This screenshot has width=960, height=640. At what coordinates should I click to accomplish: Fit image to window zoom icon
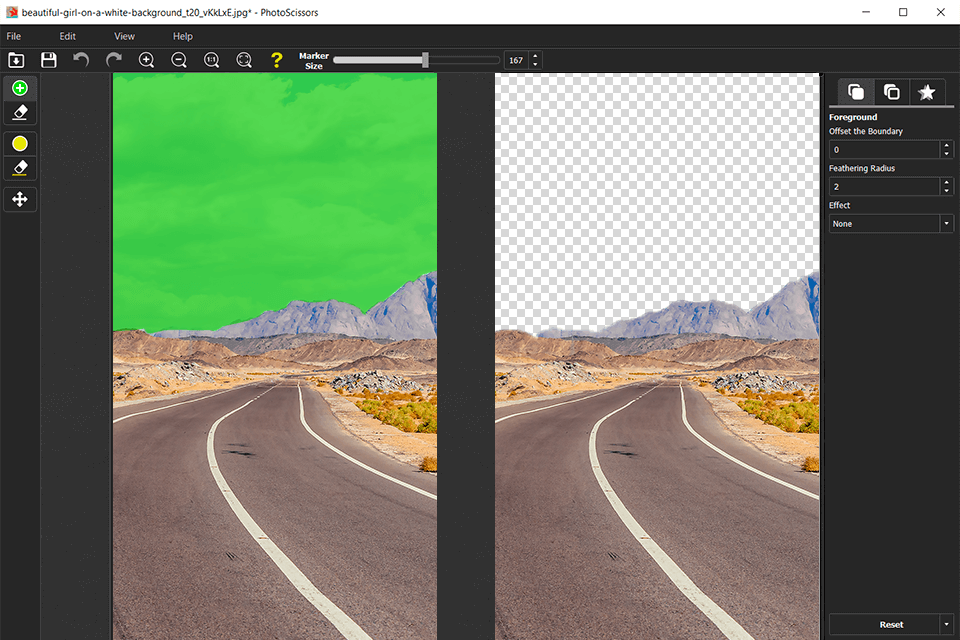244,60
